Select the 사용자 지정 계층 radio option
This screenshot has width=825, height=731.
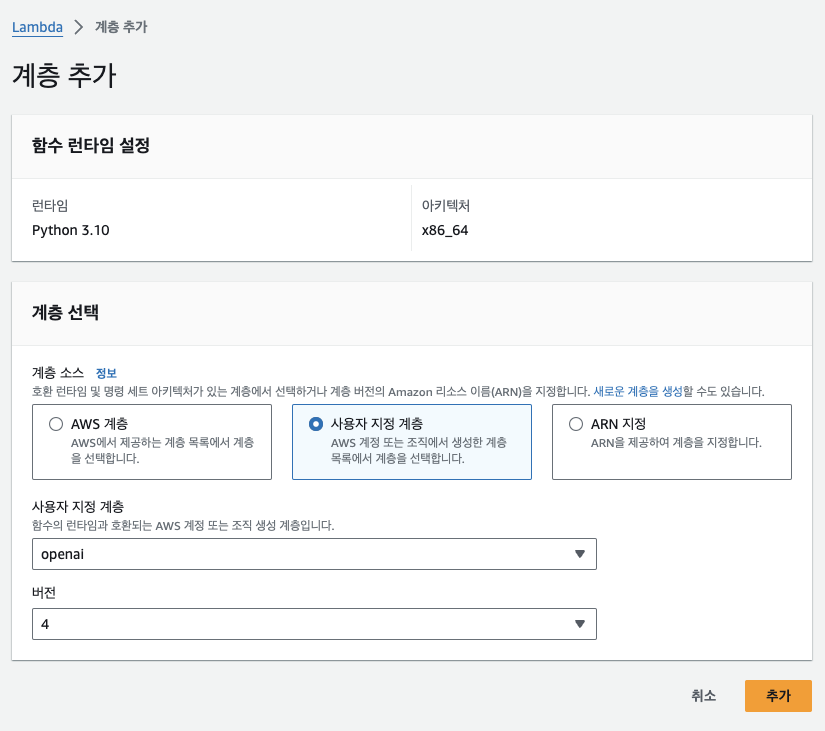tap(316, 424)
